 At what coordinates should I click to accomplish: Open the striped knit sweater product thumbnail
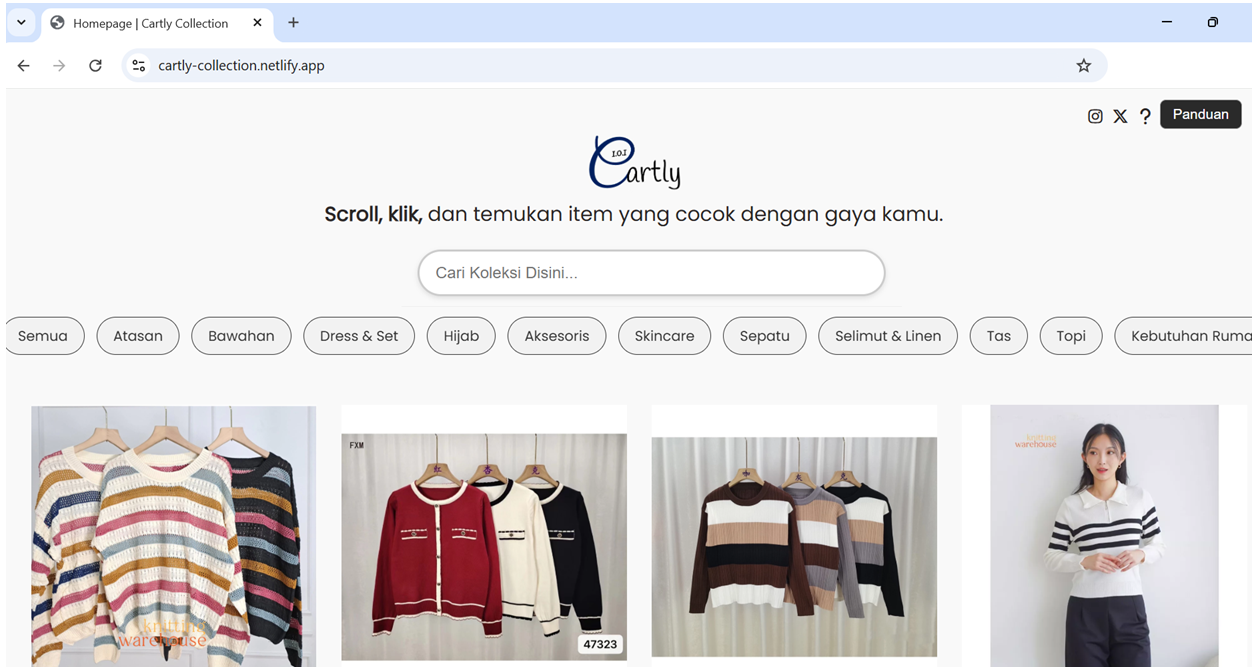point(172,535)
